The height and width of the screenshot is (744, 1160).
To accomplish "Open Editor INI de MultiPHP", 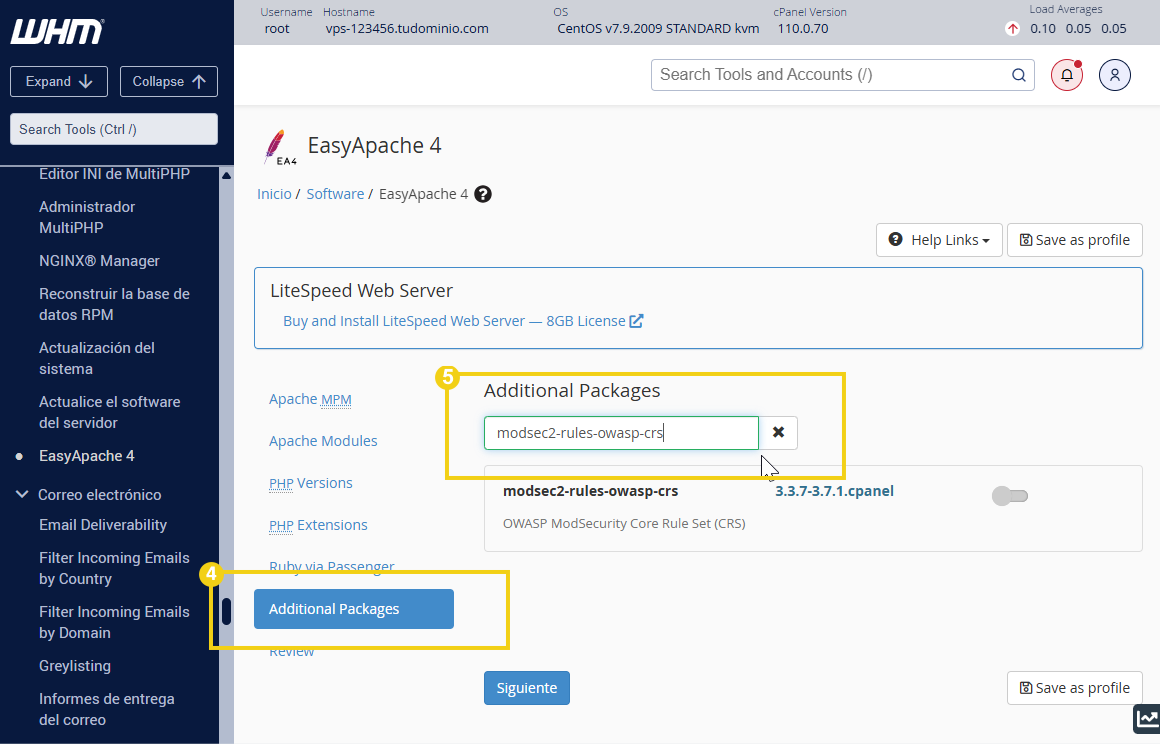I will tap(115, 174).
